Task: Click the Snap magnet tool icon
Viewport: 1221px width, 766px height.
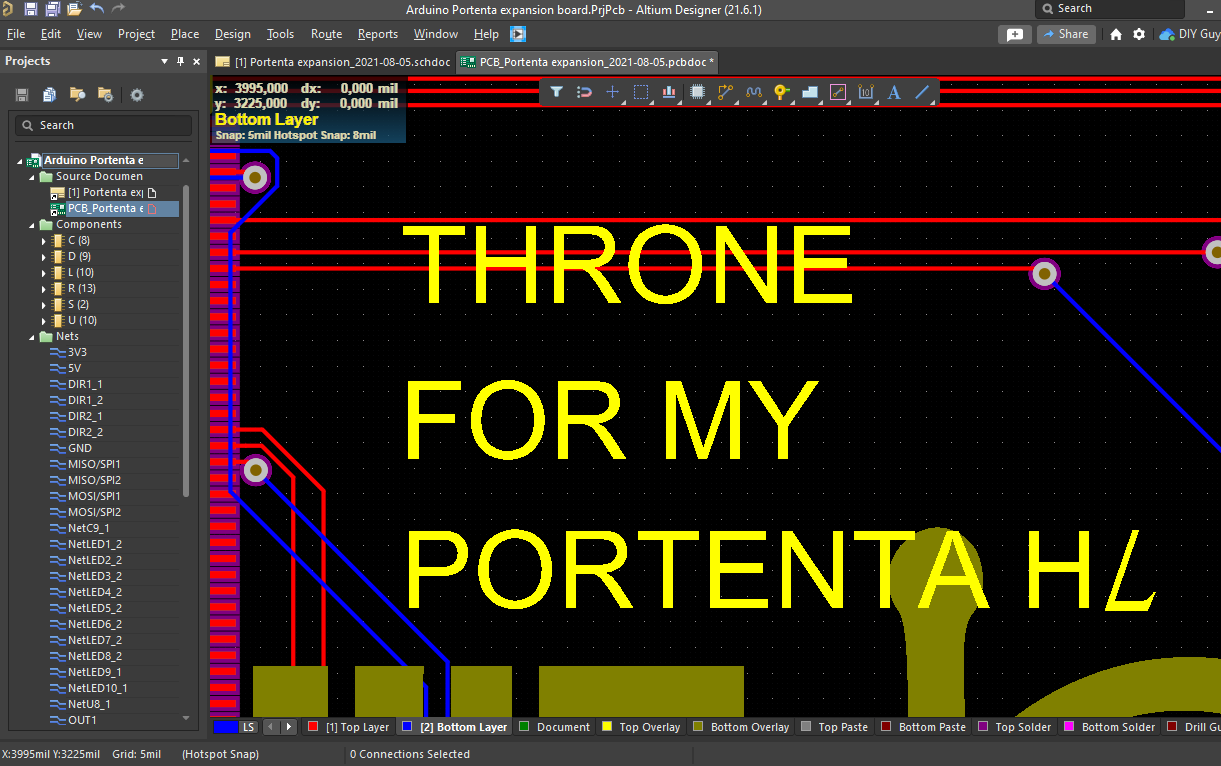Action: 585,92
